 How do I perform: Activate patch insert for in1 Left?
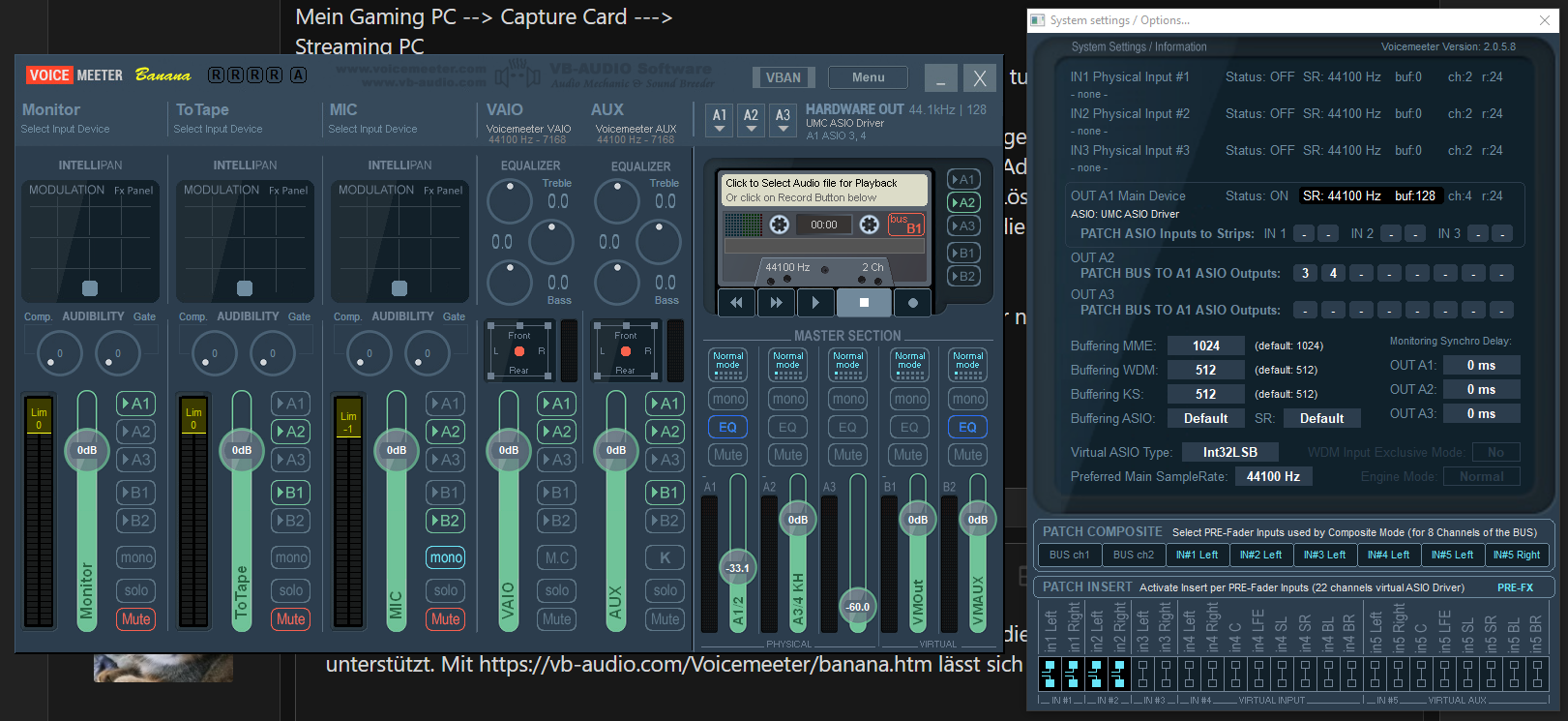pos(1050,674)
